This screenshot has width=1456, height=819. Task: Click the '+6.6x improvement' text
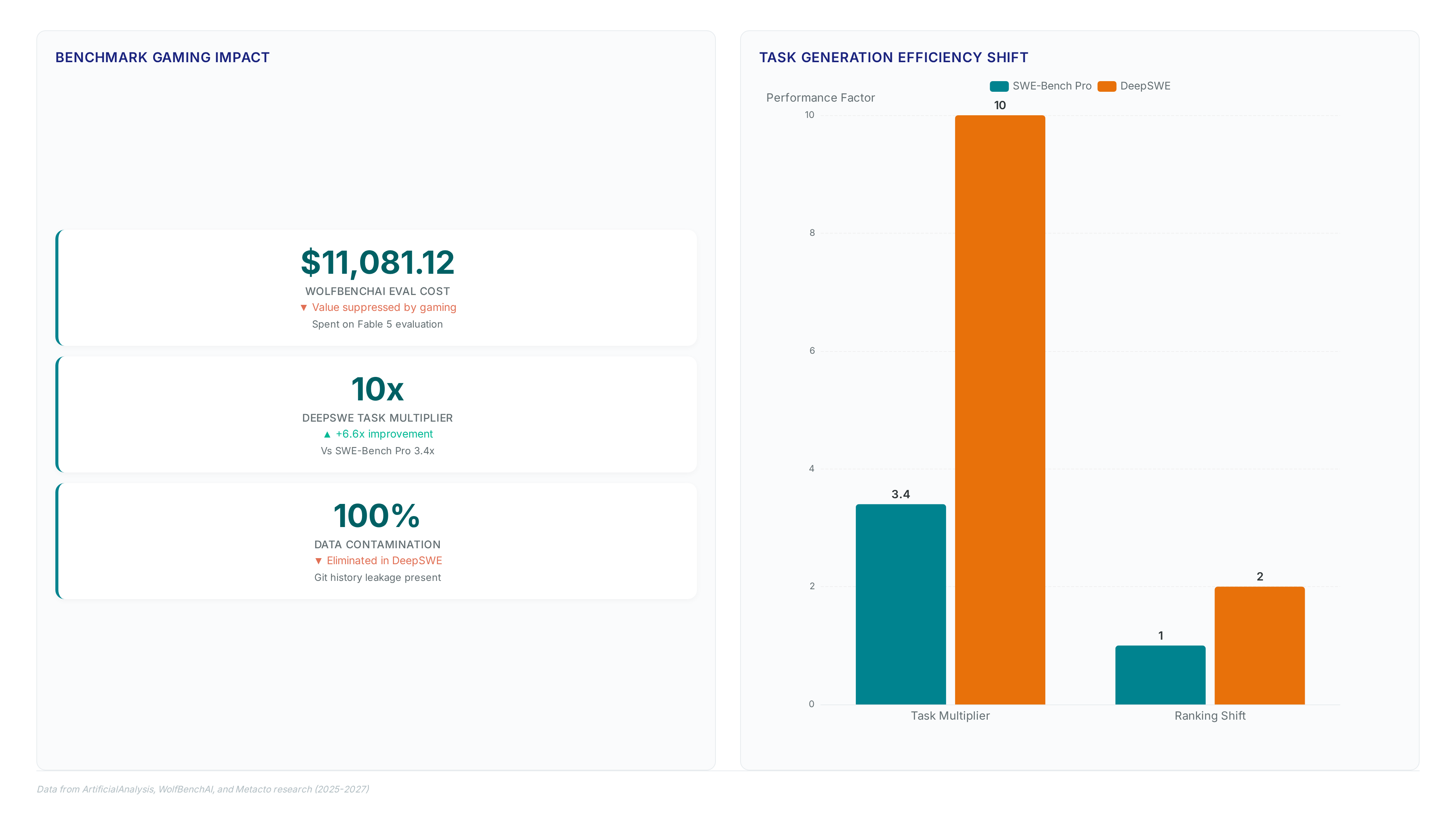[384, 434]
